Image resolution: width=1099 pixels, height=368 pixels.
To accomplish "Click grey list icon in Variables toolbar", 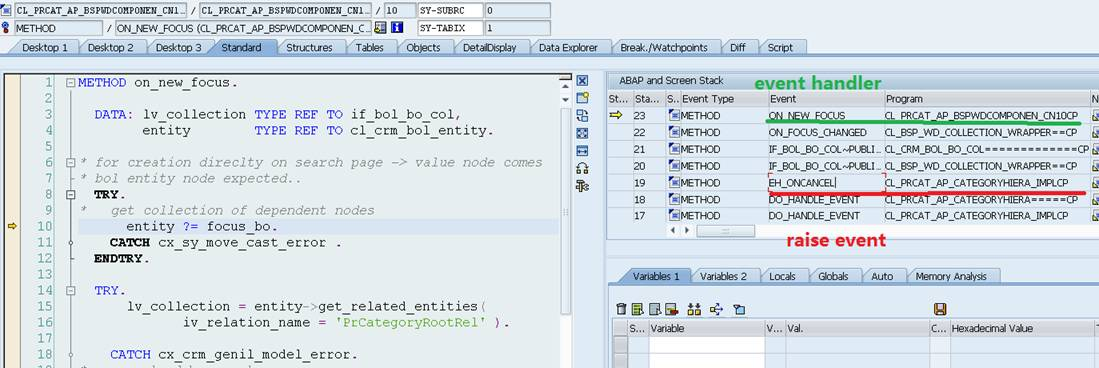I will tap(655, 309).
